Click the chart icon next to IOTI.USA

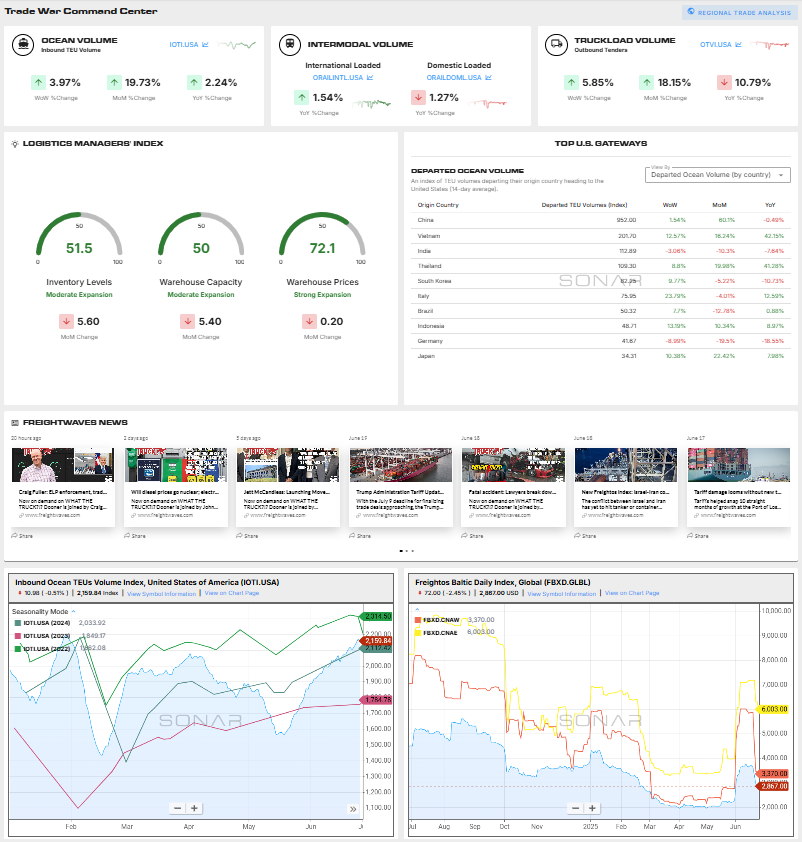(206, 45)
